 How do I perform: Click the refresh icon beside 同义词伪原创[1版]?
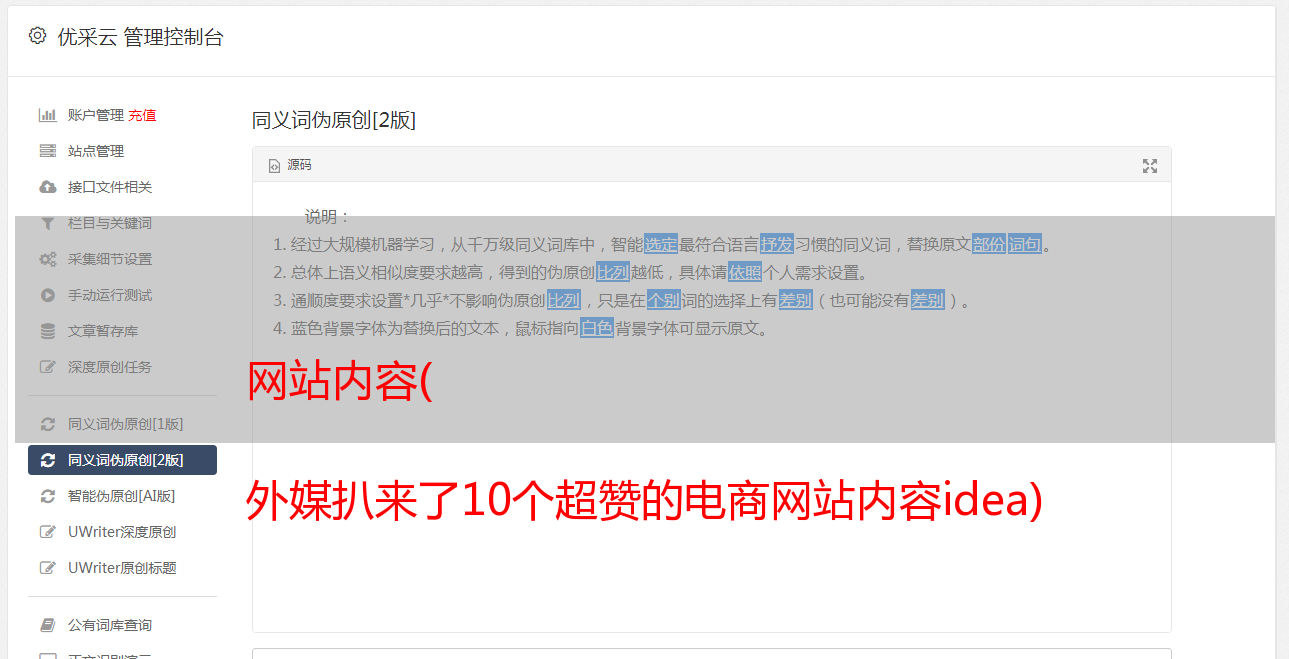click(x=47, y=424)
